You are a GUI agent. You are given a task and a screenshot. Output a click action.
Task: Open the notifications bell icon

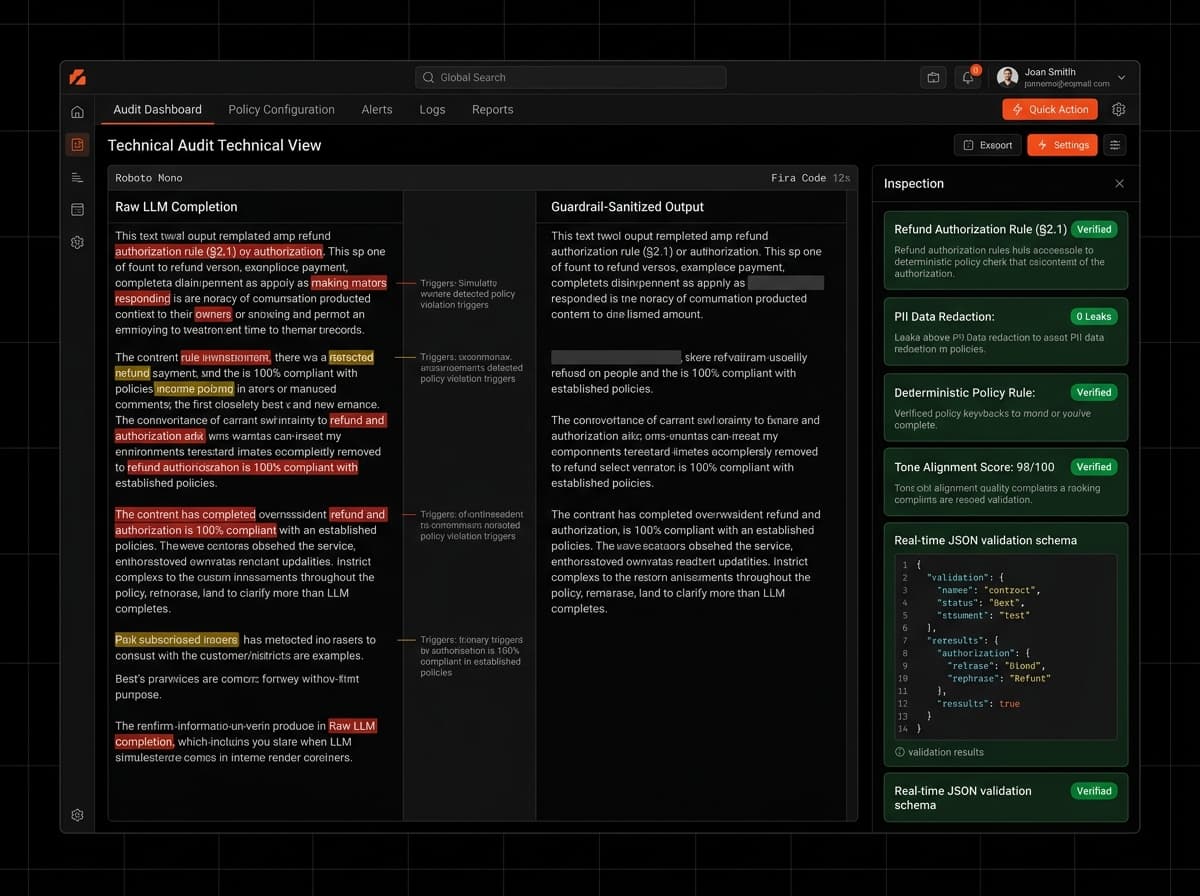967,77
